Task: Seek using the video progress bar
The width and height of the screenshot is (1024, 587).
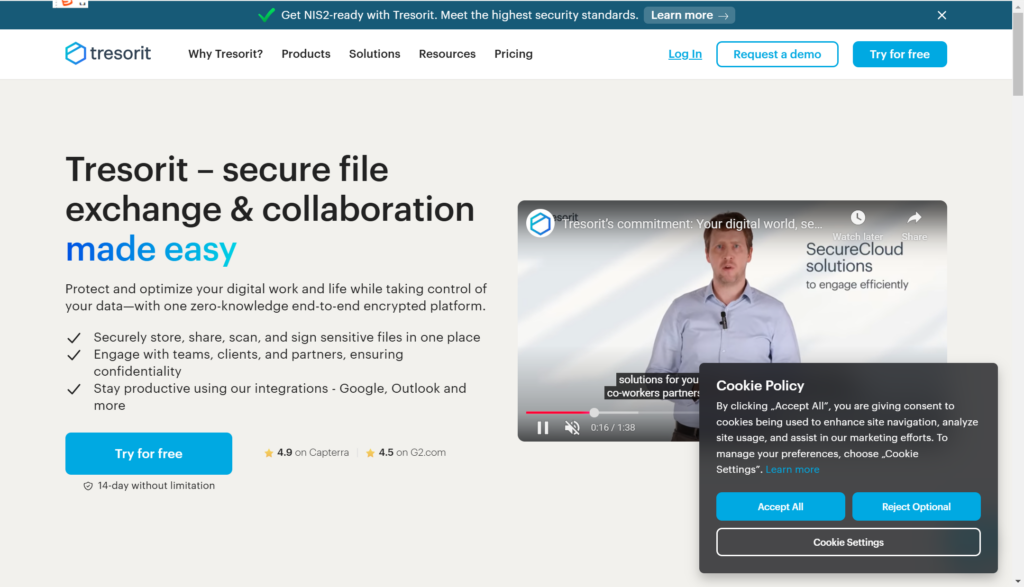Action: pos(610,412)
